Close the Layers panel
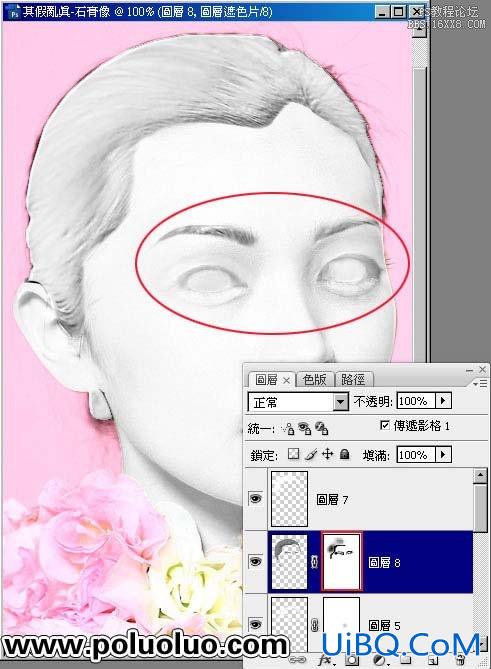Viewport: 491px width, 669px height. 482,369
